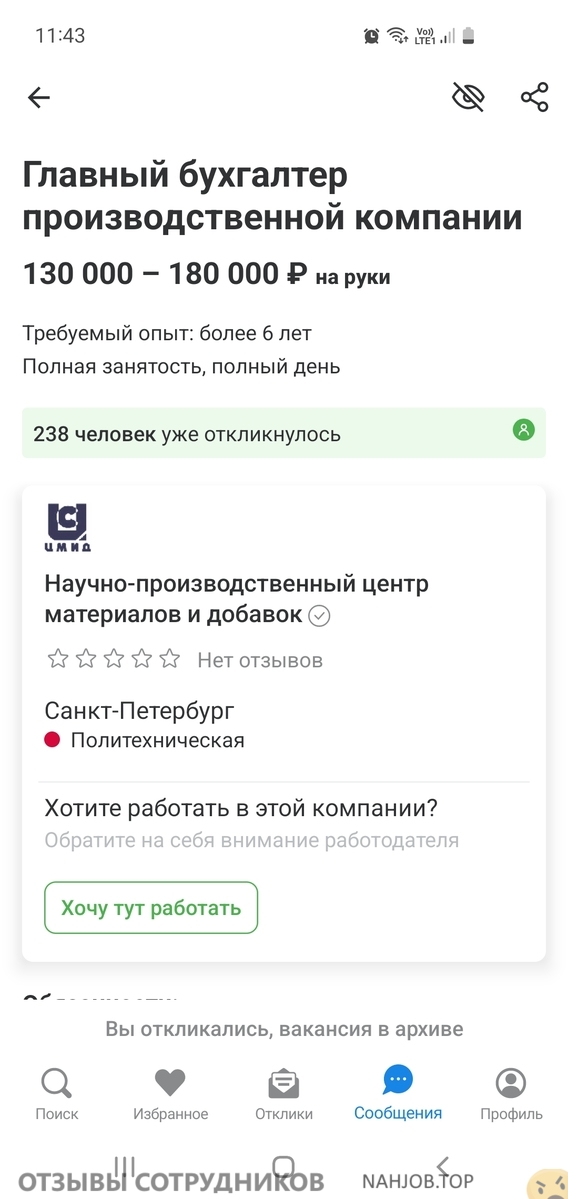Tap the 238 человек responded banner
The width and height of the screenshot is (568, 1199).
click(284, 433)
